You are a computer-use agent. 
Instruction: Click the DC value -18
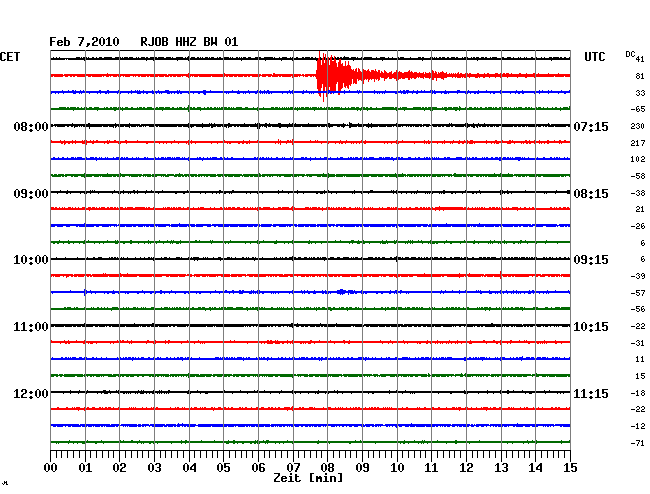click(x=638, y=393)
